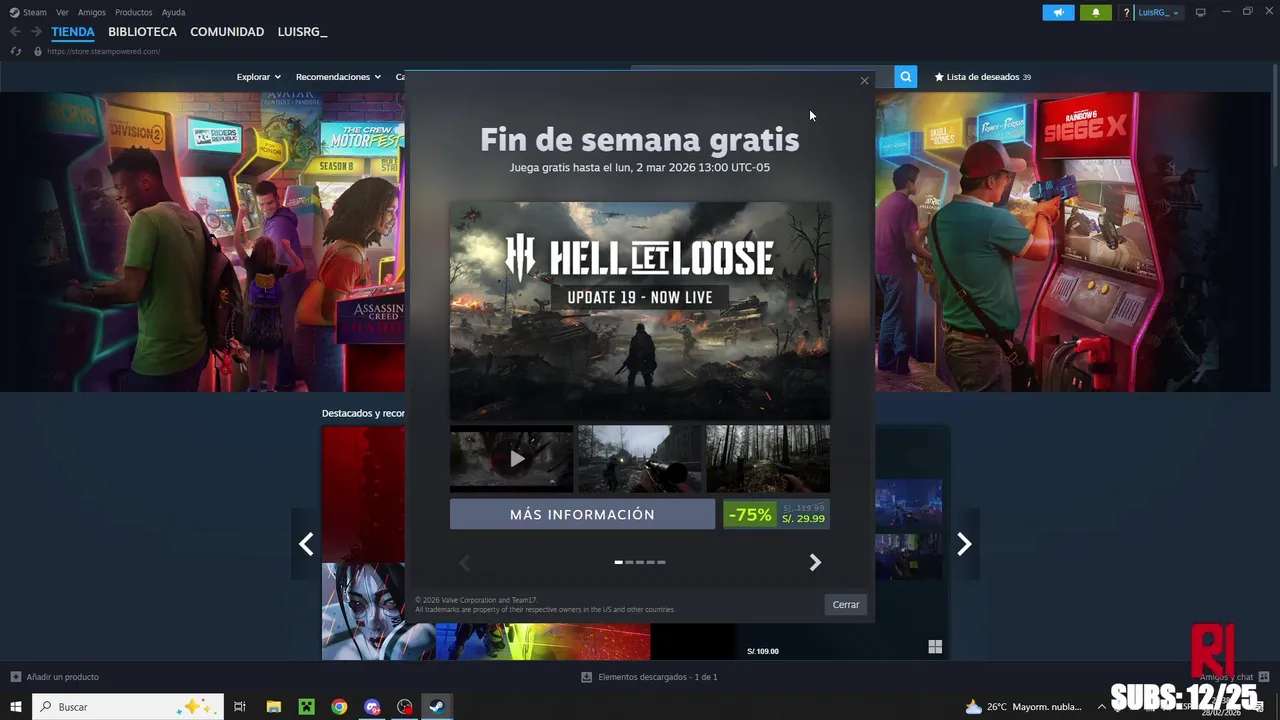Click the popup left arrow for previous promotion
1280x720 pixels.
click(x=464, y=563)
